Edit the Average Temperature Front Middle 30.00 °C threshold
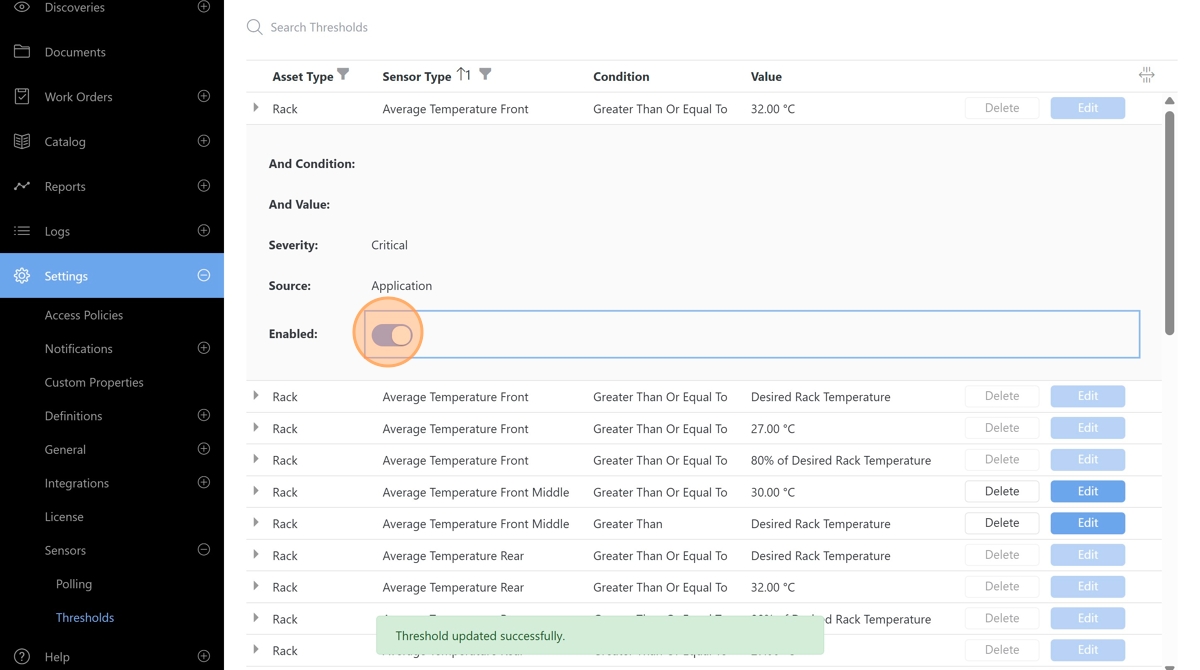 [1087, 491]
